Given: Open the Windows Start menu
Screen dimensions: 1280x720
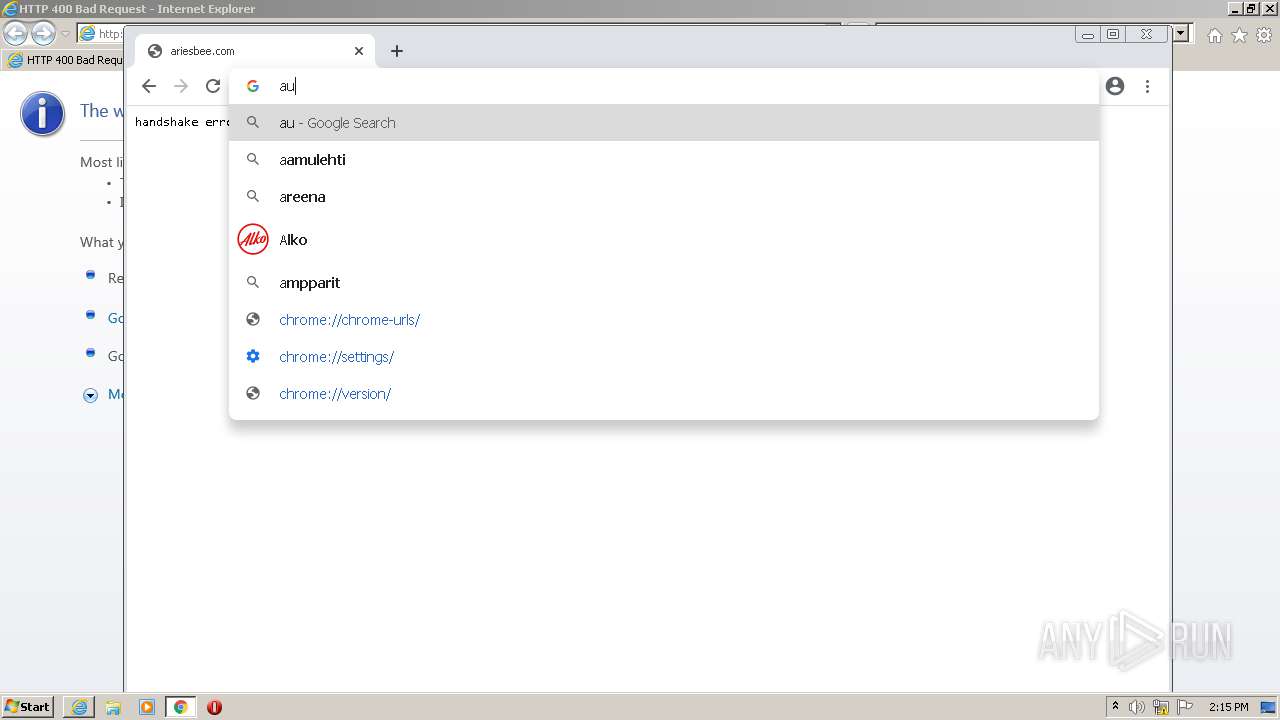Looking at the screenshot, I should pos(28,707).
